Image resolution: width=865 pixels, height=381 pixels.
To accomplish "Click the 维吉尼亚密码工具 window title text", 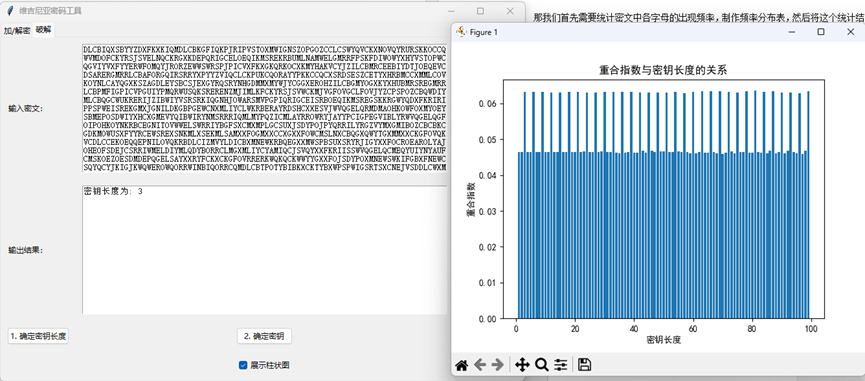I will pos(50,10).
